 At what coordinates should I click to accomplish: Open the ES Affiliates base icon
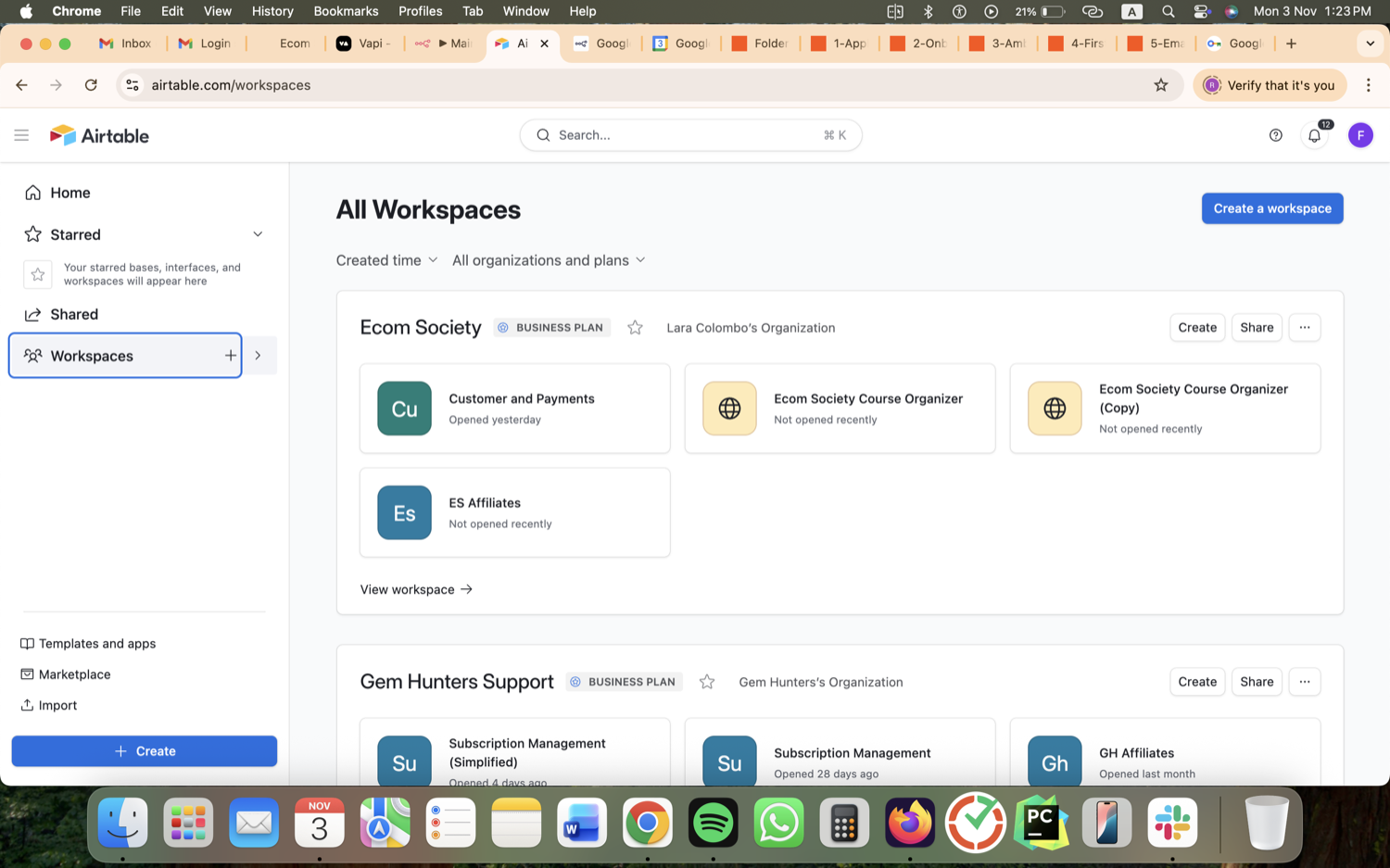(404, 512)
